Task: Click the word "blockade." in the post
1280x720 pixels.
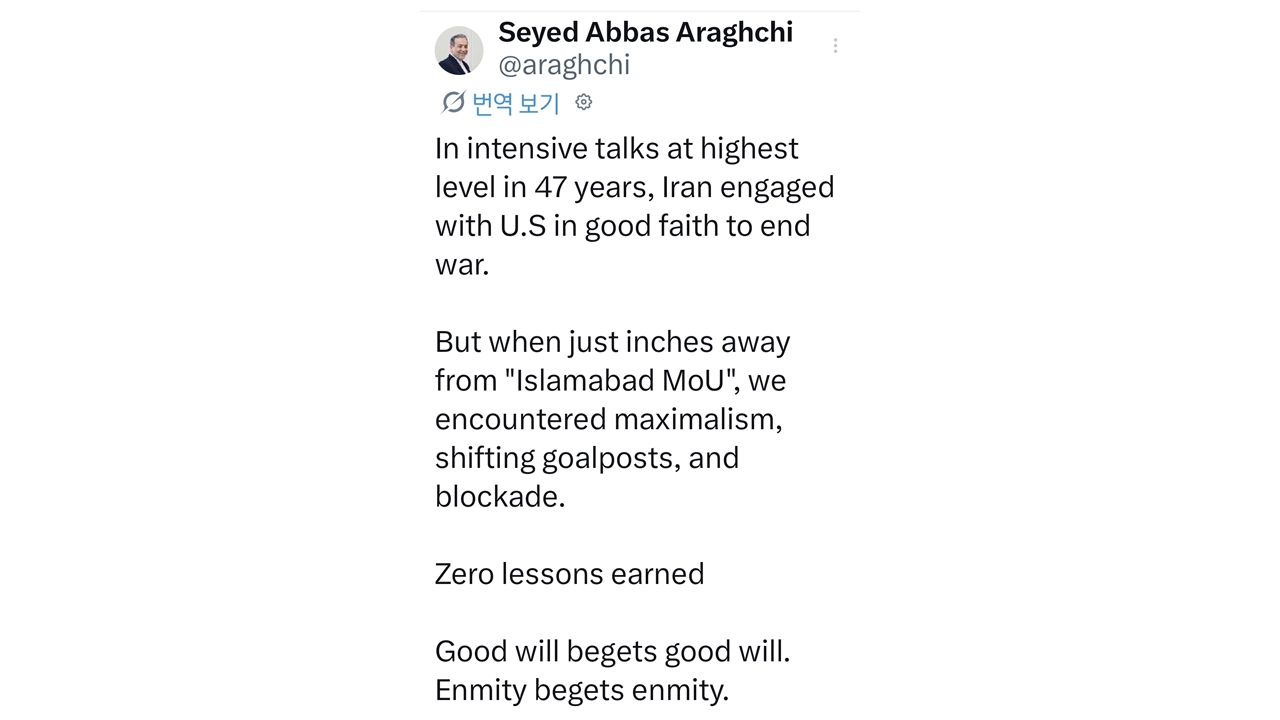Action: tap(500, 497)
